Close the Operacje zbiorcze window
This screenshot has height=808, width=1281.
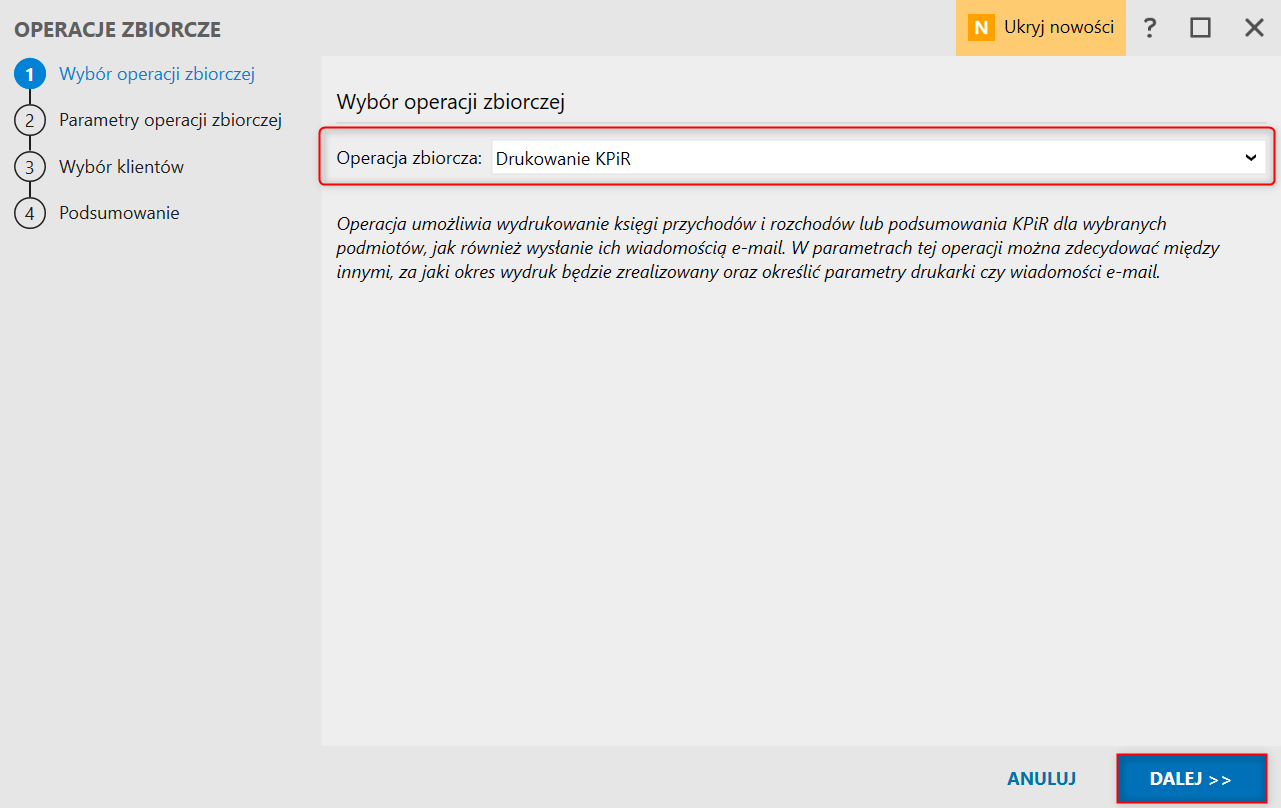1254,28
